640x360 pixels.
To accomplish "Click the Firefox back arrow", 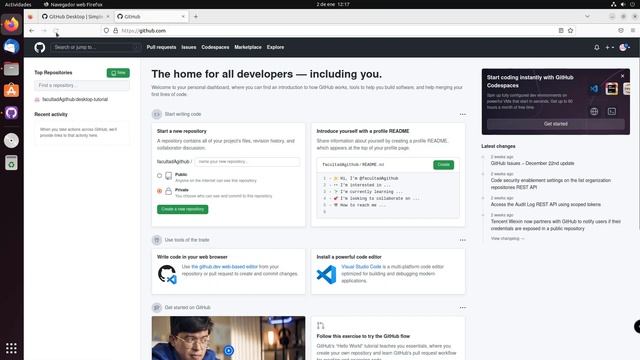I will [x=32, y=31].
